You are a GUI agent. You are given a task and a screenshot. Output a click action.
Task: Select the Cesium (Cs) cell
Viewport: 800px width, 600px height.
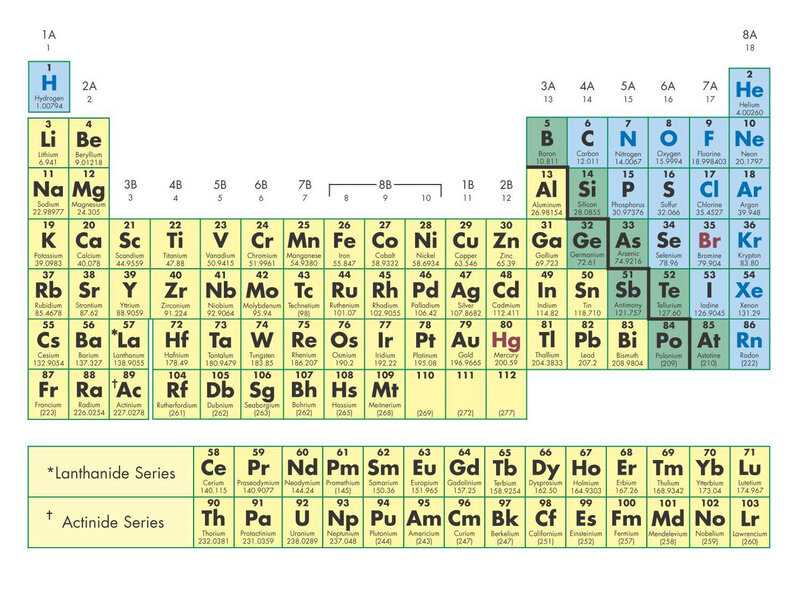click(x=48, y=344)
